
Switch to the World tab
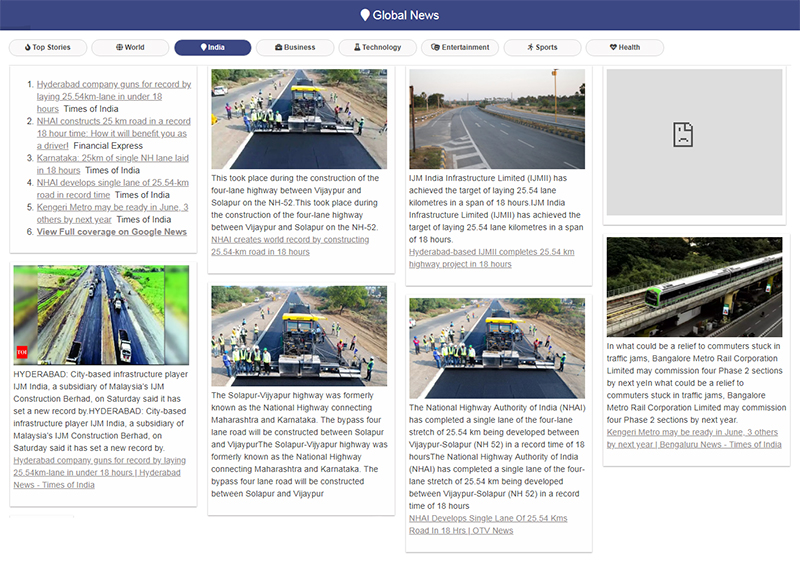tap(130, 47)
